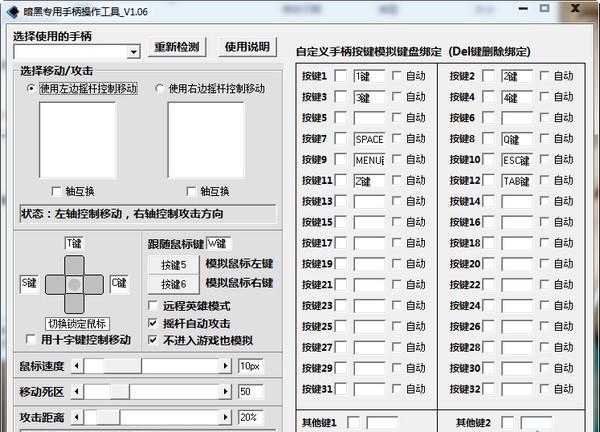Toggle left stick 轴互换 checkbox
This screenshot has width=600, height=432.
pos(56,191)
